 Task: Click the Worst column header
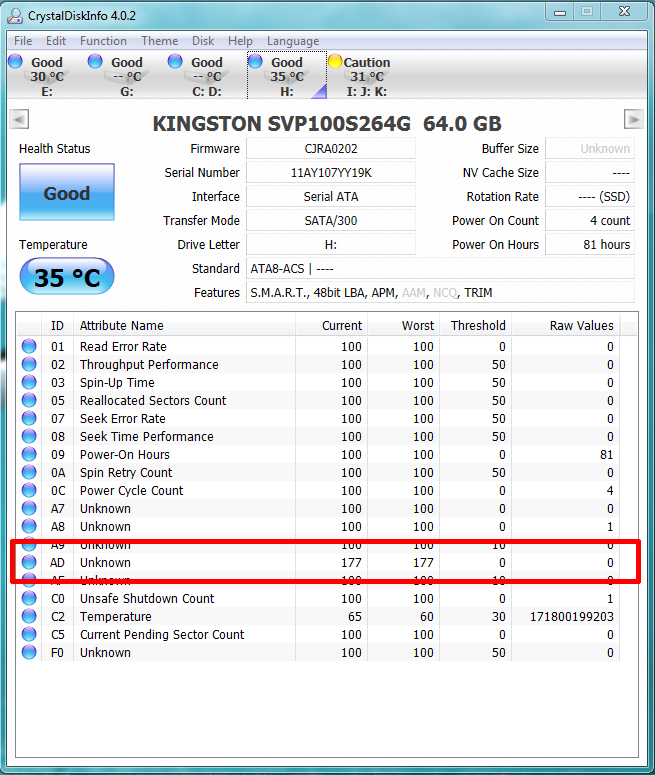pos(403,326)
